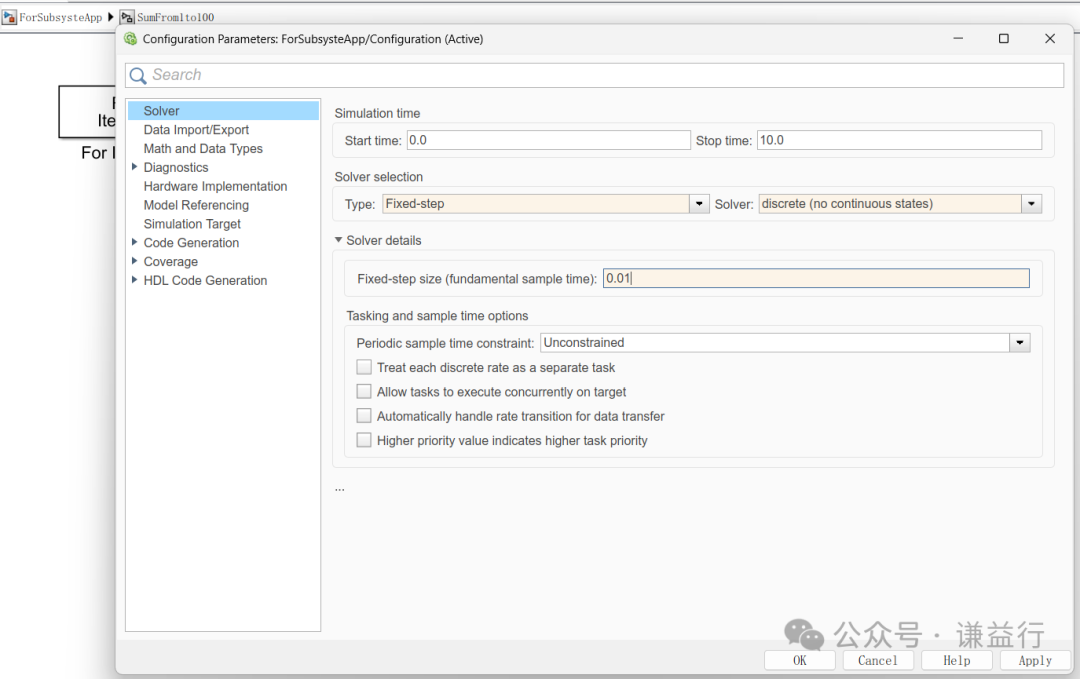Click the Help button
The width and height of the screenshot is (1080, 679).
[956, 660]
